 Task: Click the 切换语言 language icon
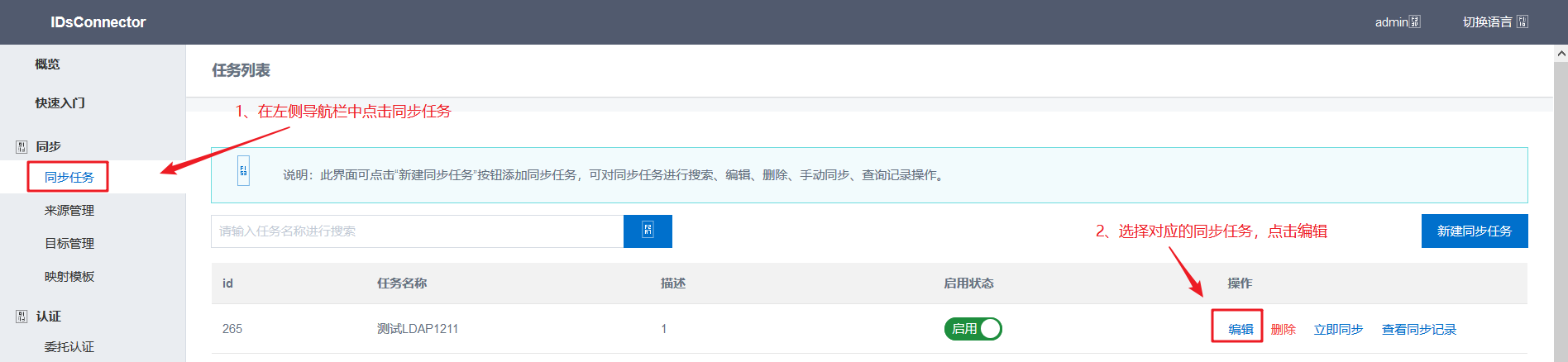coord(1523,21)
